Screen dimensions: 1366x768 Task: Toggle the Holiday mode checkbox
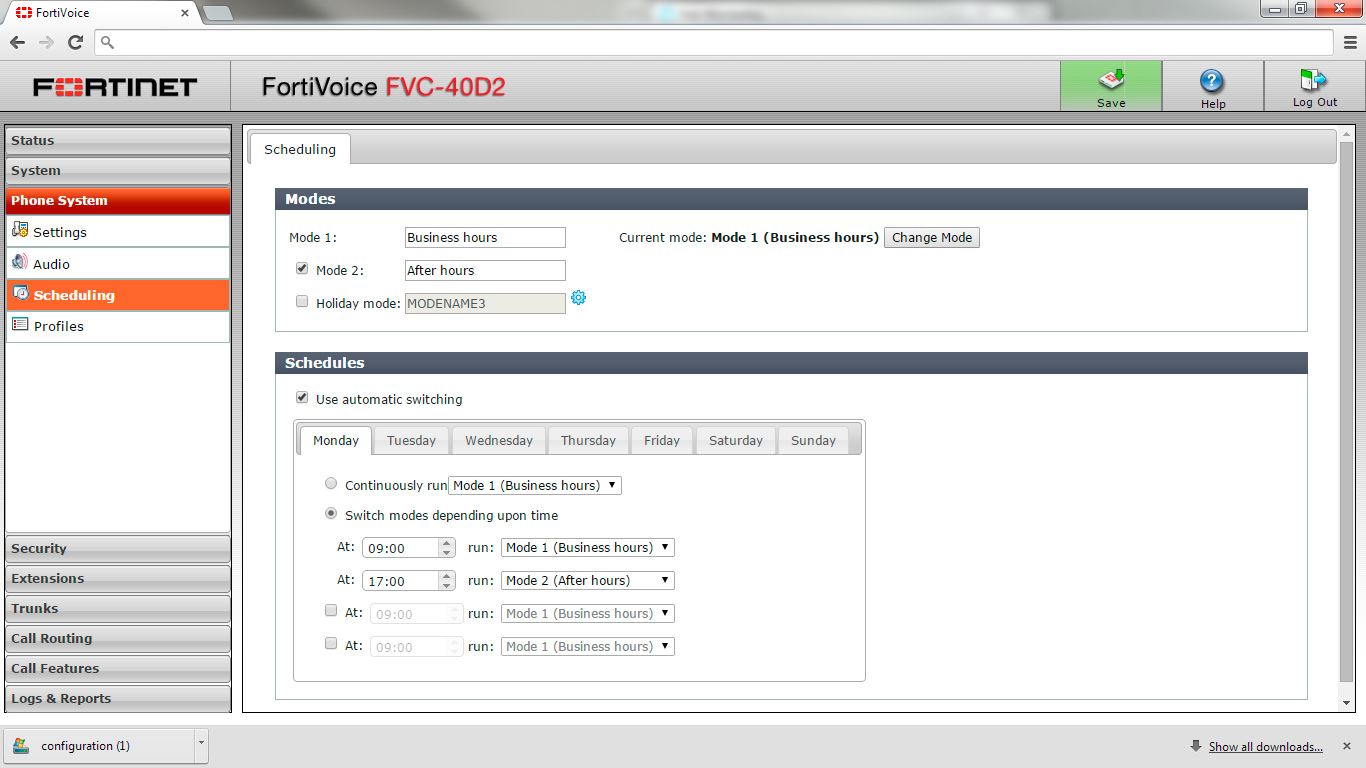point(302,301)
